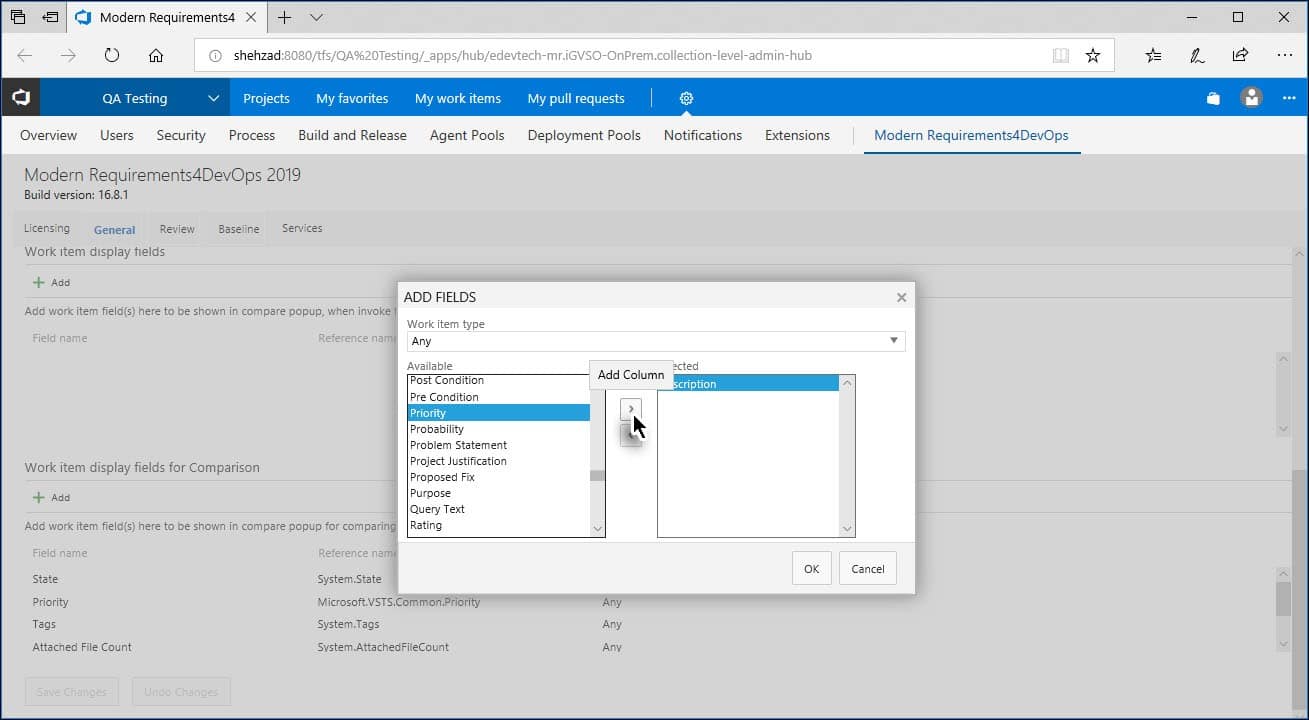Click the add column arrow button
This screenshot has height=720, width=1309.
[631, 409]
